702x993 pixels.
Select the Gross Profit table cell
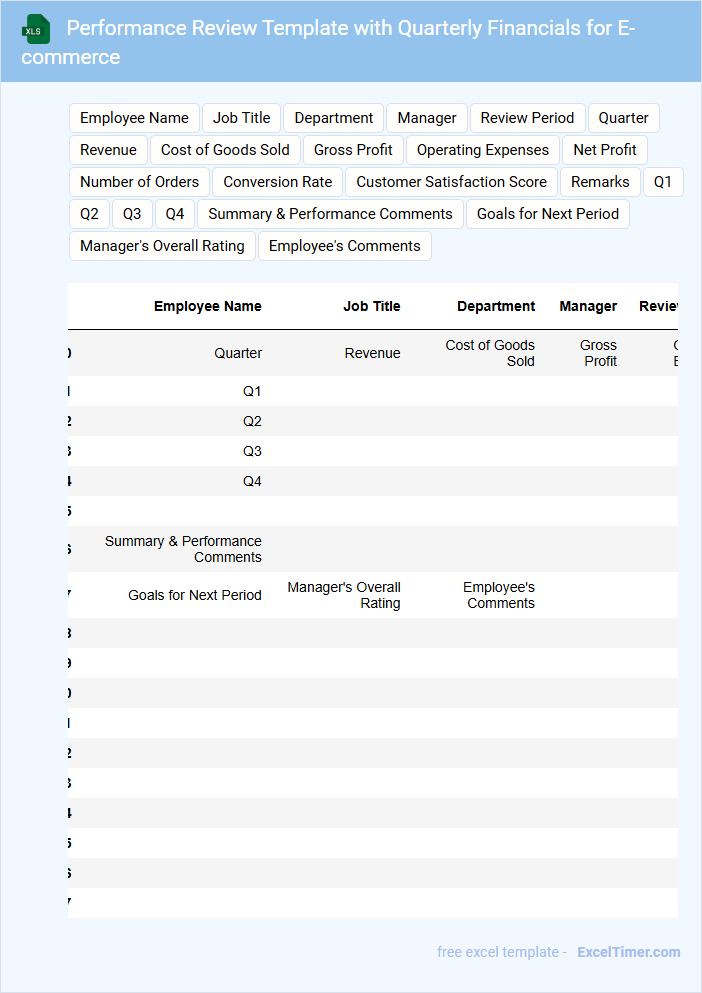(x=598, y=353)
